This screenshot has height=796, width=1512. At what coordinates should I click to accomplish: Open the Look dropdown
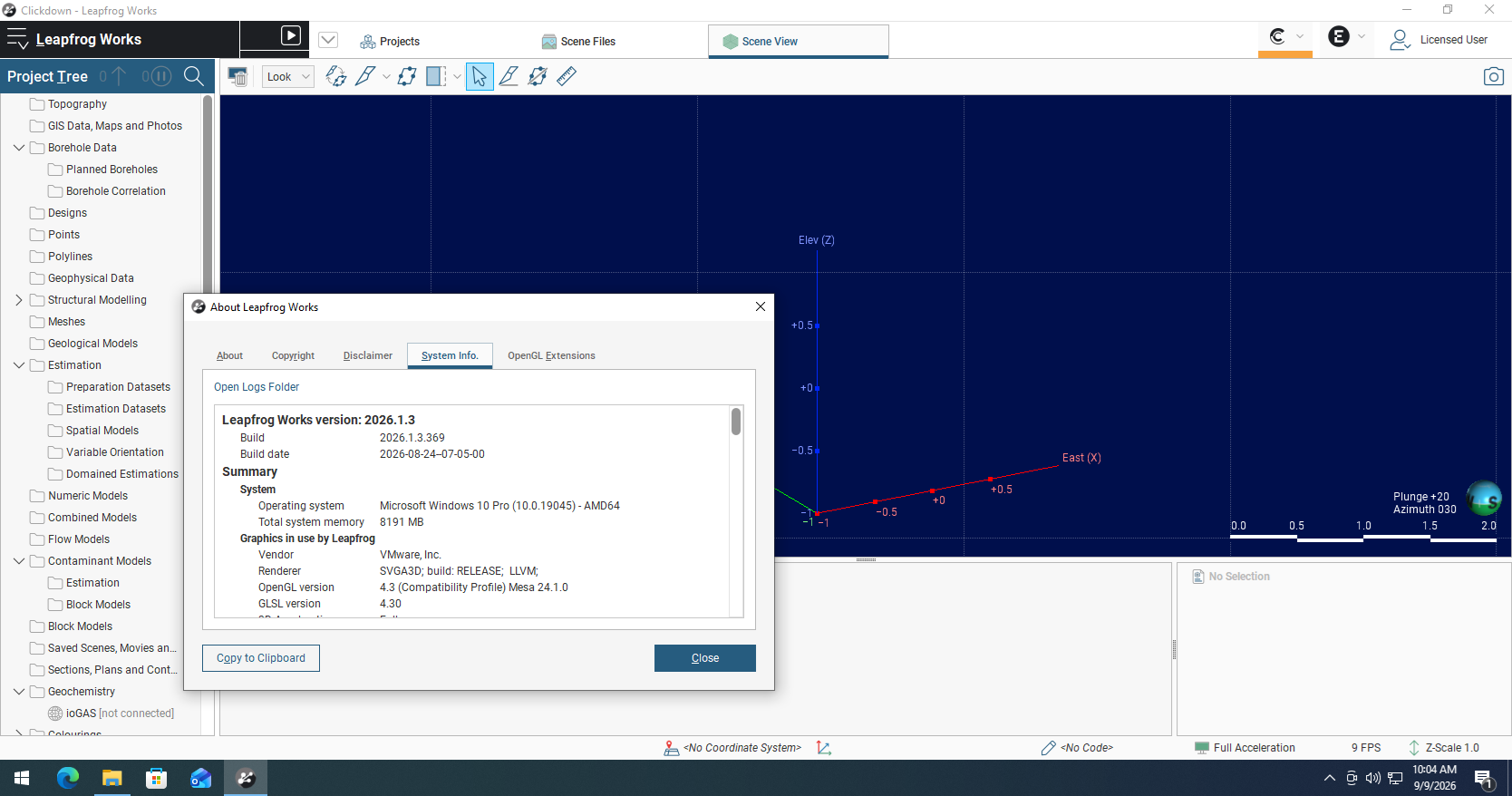[288, 76]
